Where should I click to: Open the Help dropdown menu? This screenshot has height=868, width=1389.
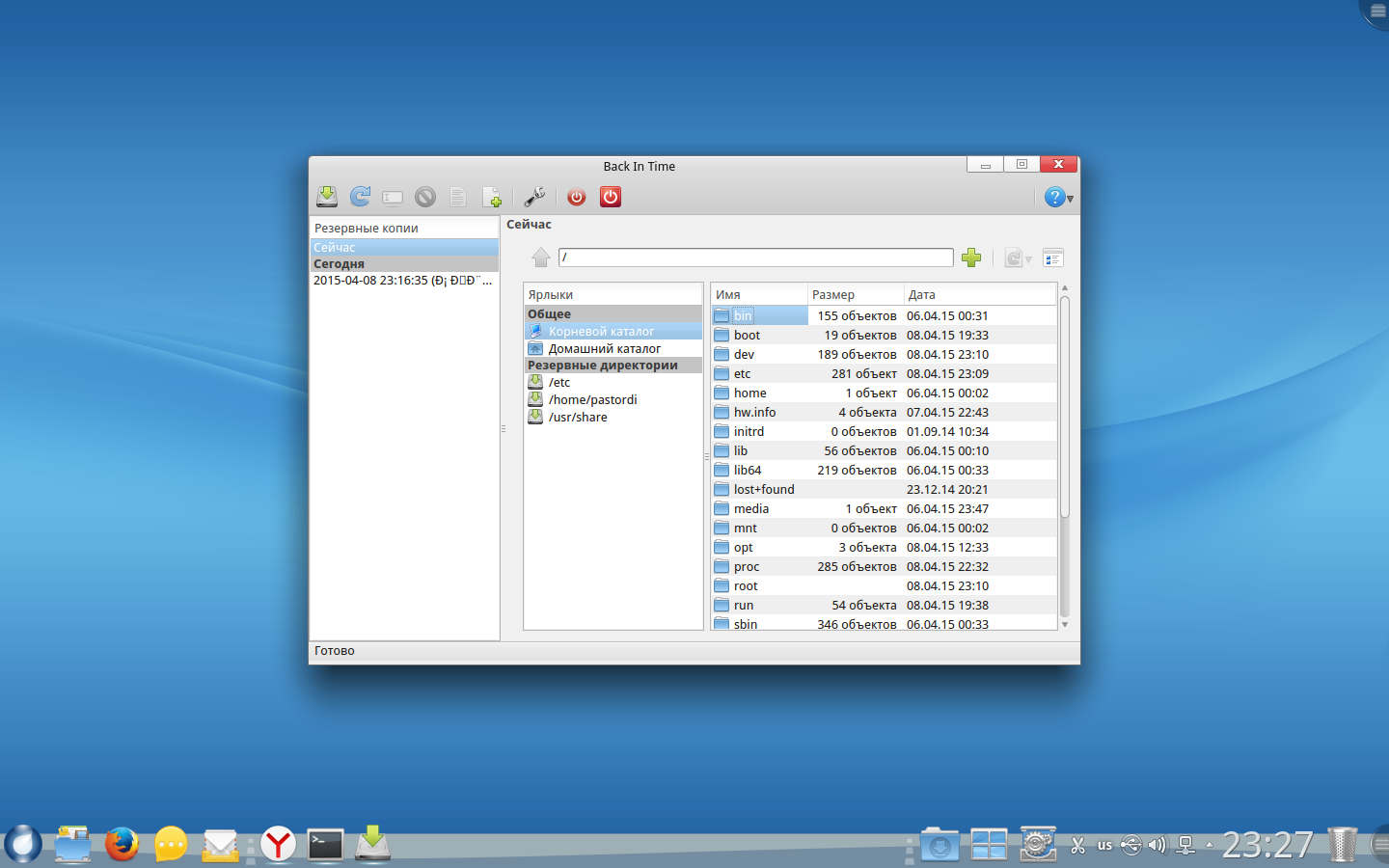point(1058,197)
